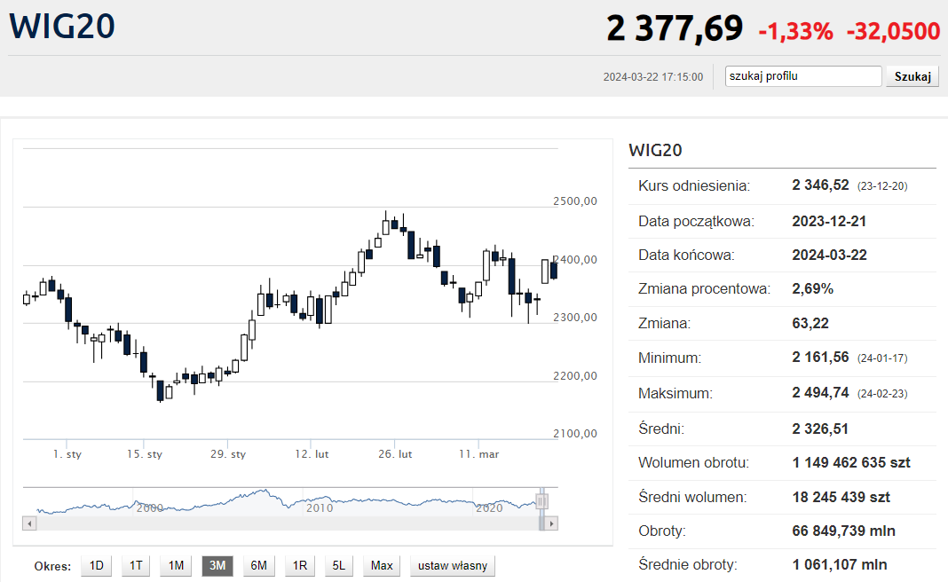Select the active 3M period button
Screen dimensions: 948x582
coord(217,566)
